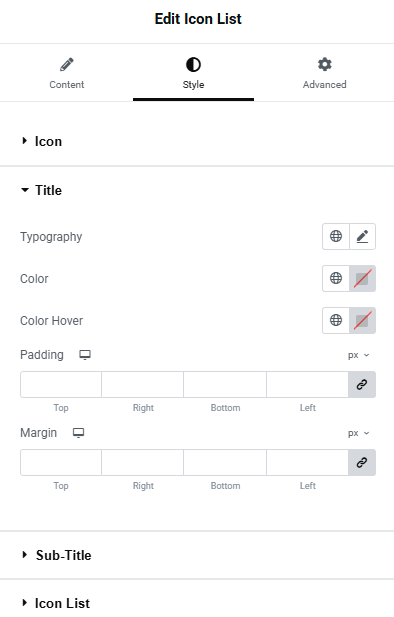Image resolution: width=394 pixels, height=617 pixels.
Task: Switch to the Style tab
Action: pyautogui.click(x=193, y=73)
